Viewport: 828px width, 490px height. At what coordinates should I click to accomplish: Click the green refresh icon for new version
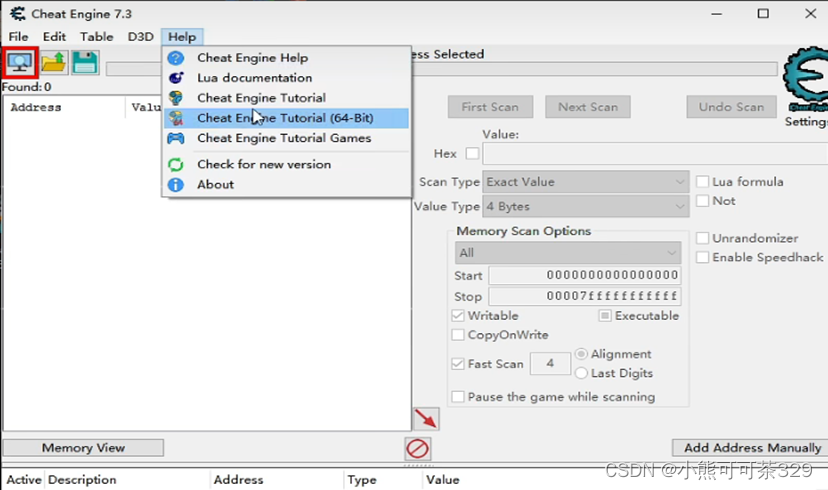pyautogui.click(x=176, y=165)
